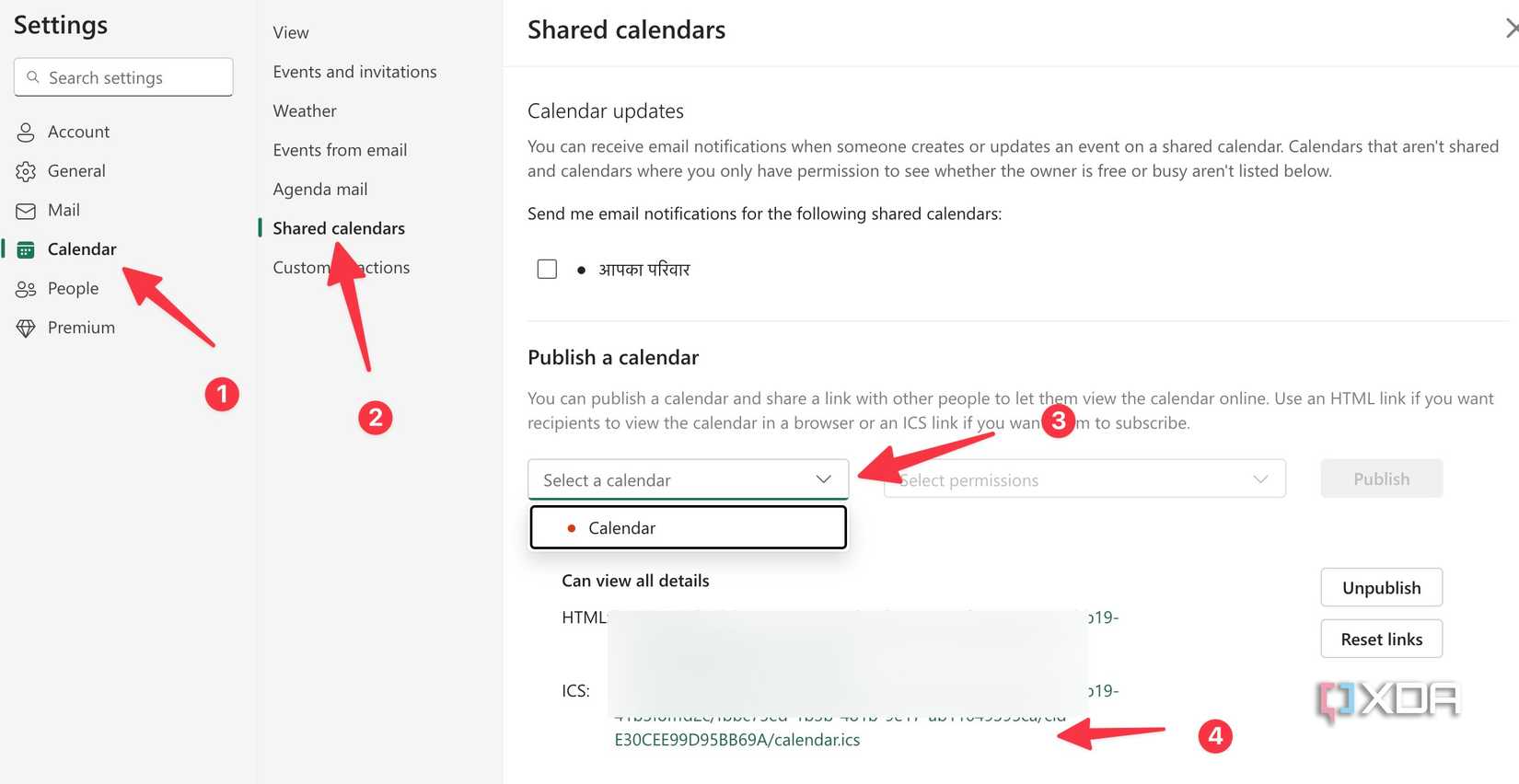Open the published ICS calendar link
Screen dimensions: 1519x784
(736, 739)
